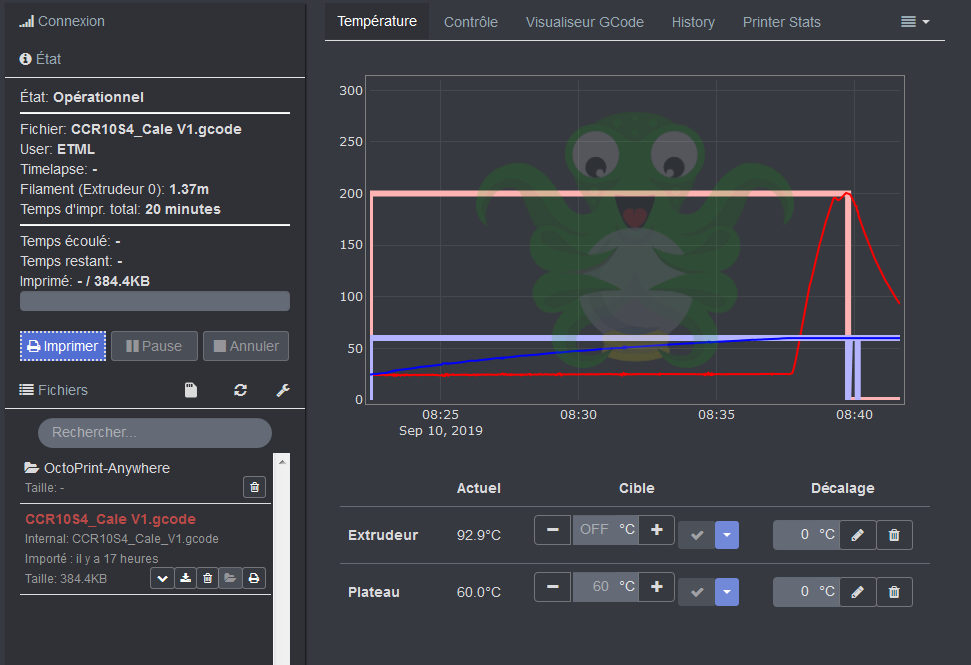This screenshot has height=665, width=971.
Task: Collapse the Fichiers panel header
Action: pyautogui.click(x=54, y=390)
